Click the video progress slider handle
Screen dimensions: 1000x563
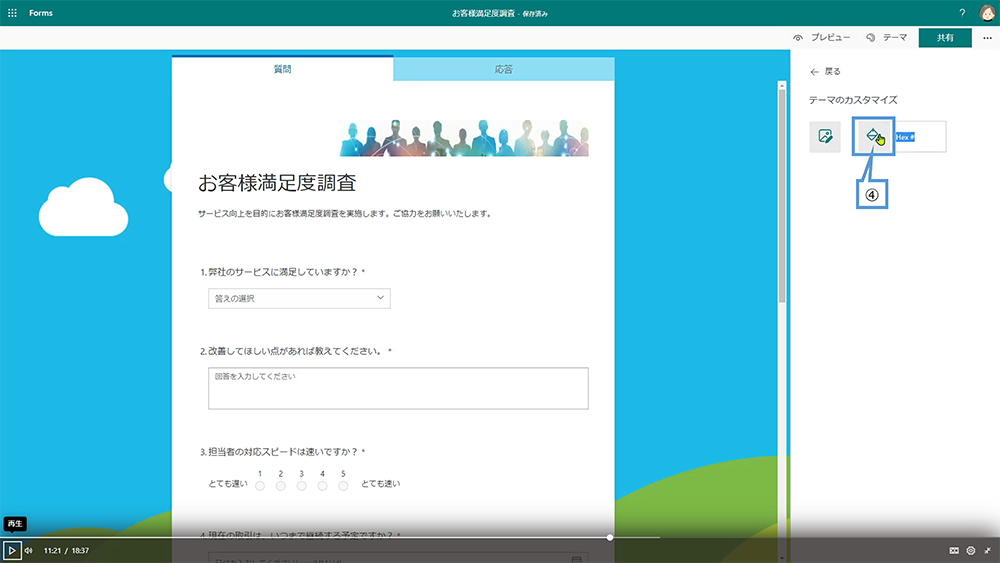click(610, 537)
